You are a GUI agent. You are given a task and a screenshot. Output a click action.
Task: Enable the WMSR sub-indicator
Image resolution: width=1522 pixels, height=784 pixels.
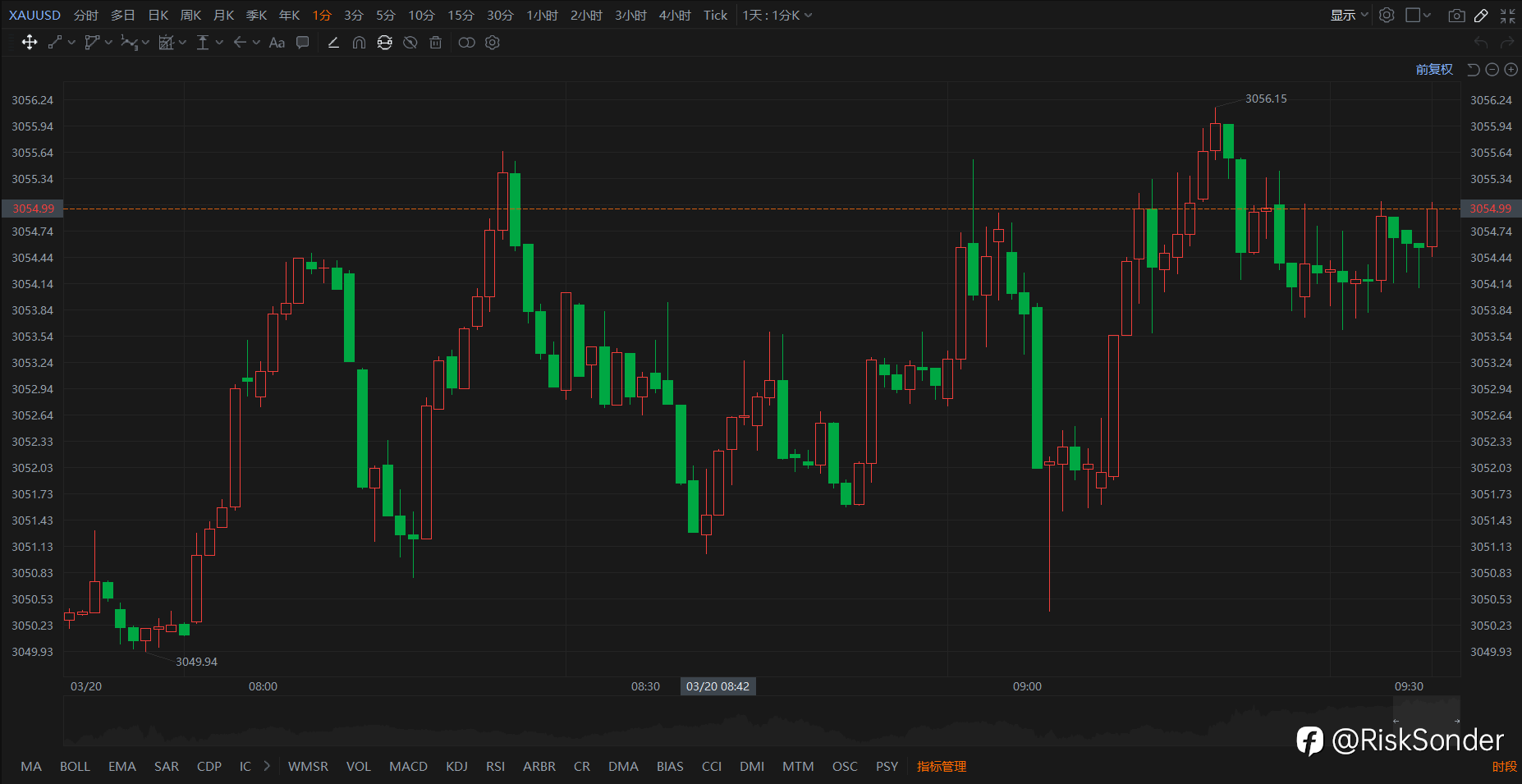tap(308, 766)
